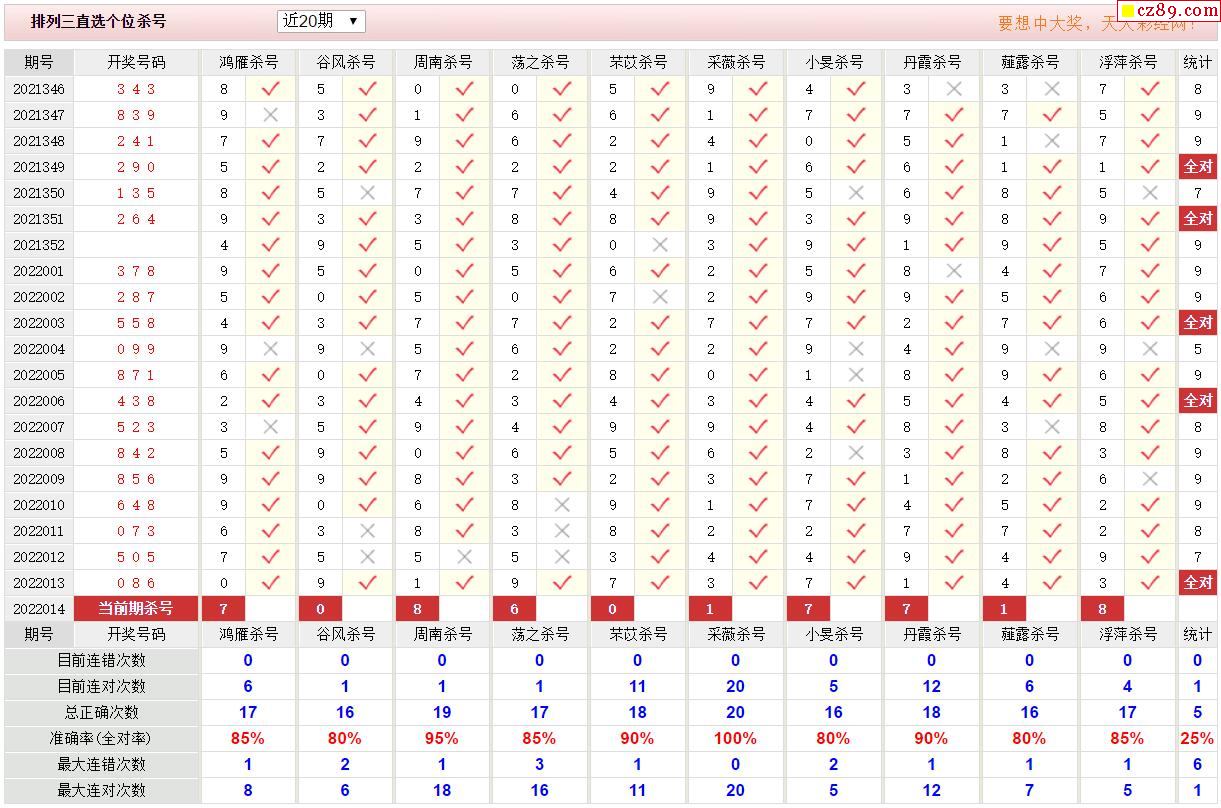Open the 要想中大奖 天天彩经网 link

point(1097,23)
